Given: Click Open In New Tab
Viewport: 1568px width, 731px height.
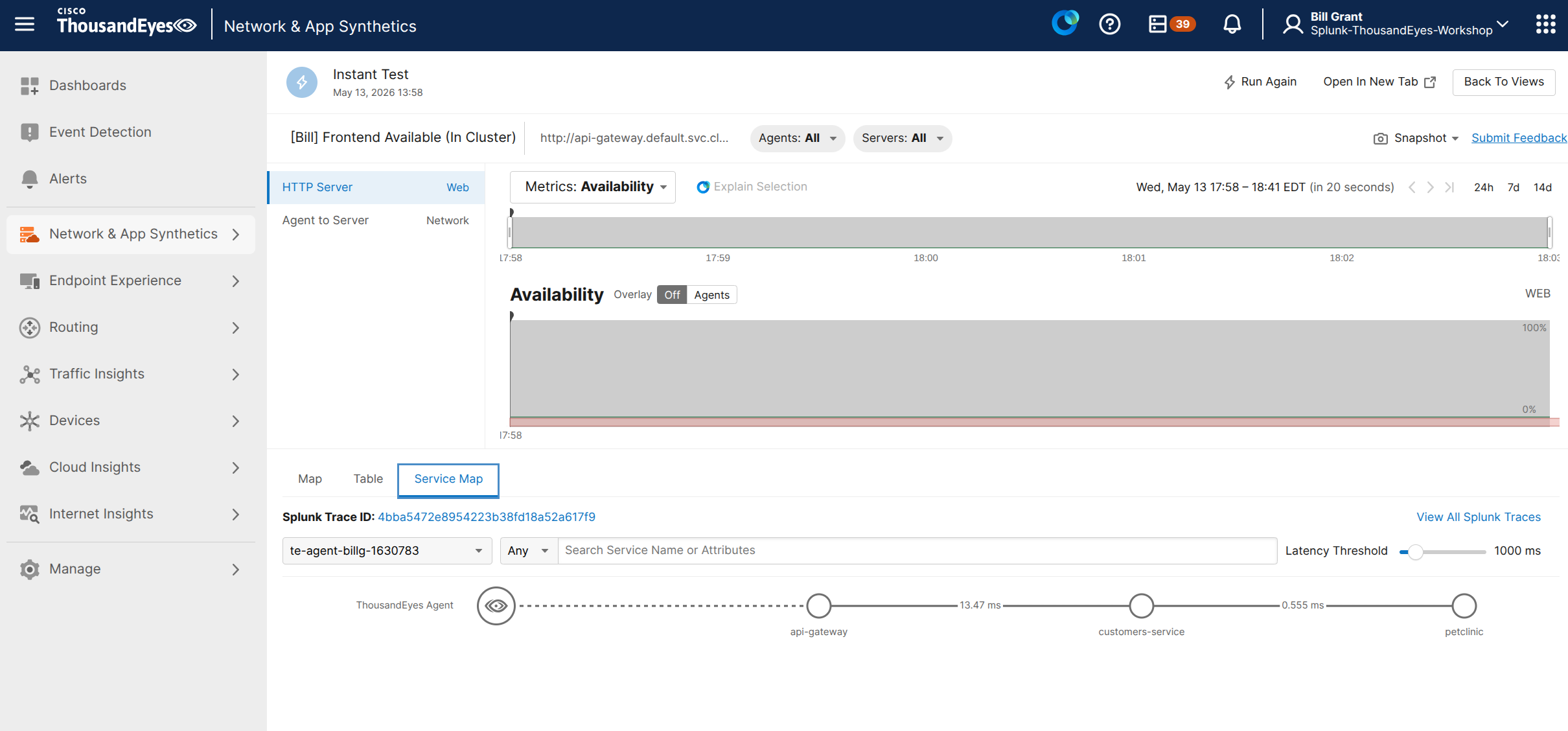Looking at the screenshot, I should 1379,82.
